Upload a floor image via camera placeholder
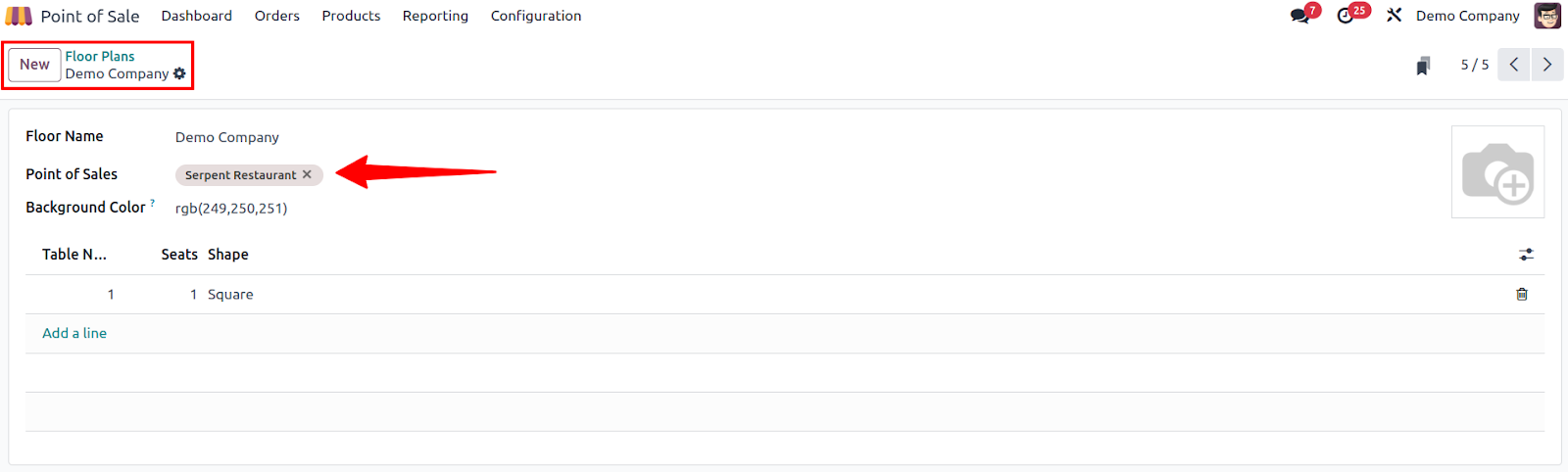 click(1497, 172)
